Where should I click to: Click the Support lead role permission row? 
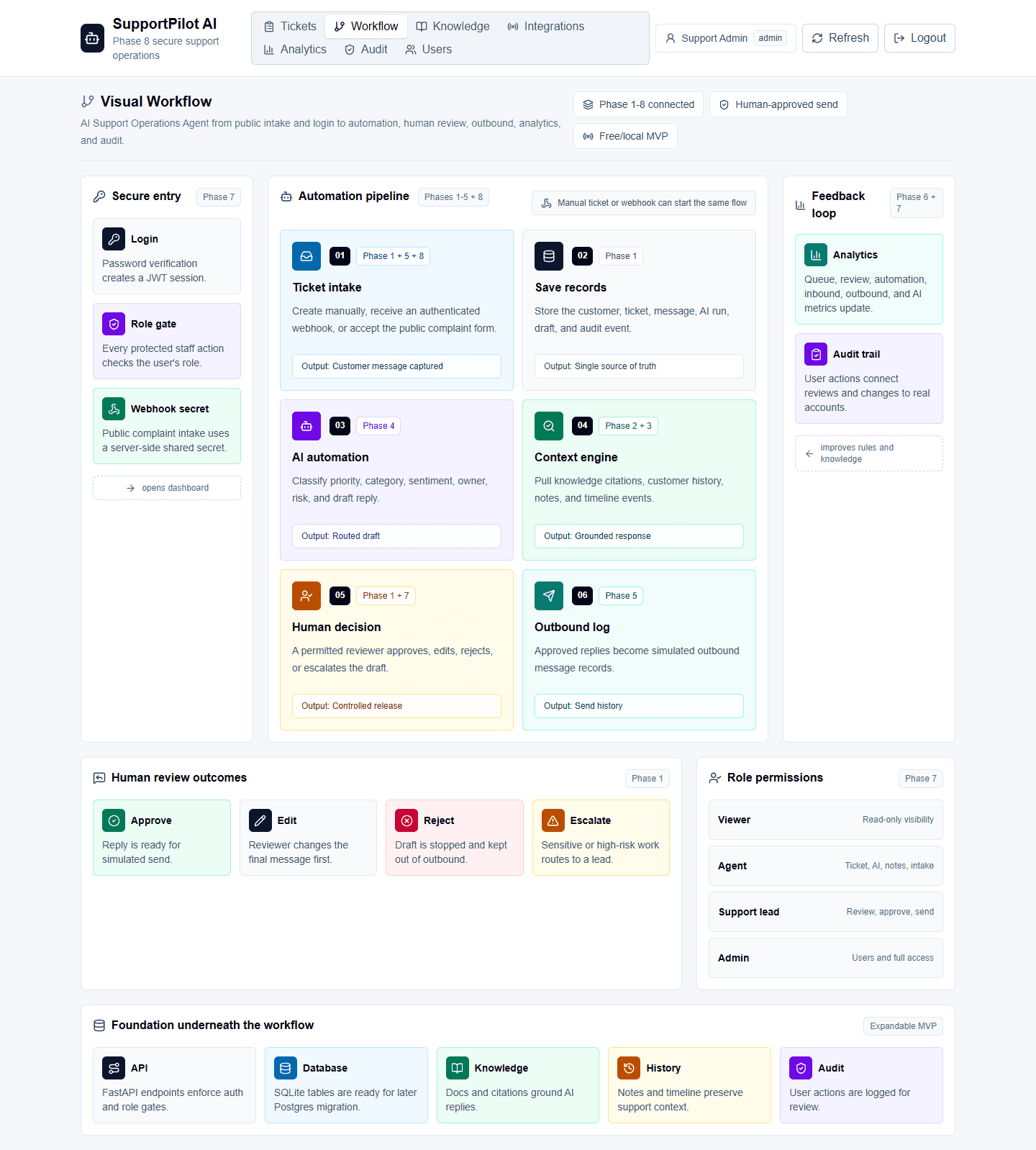826,912
